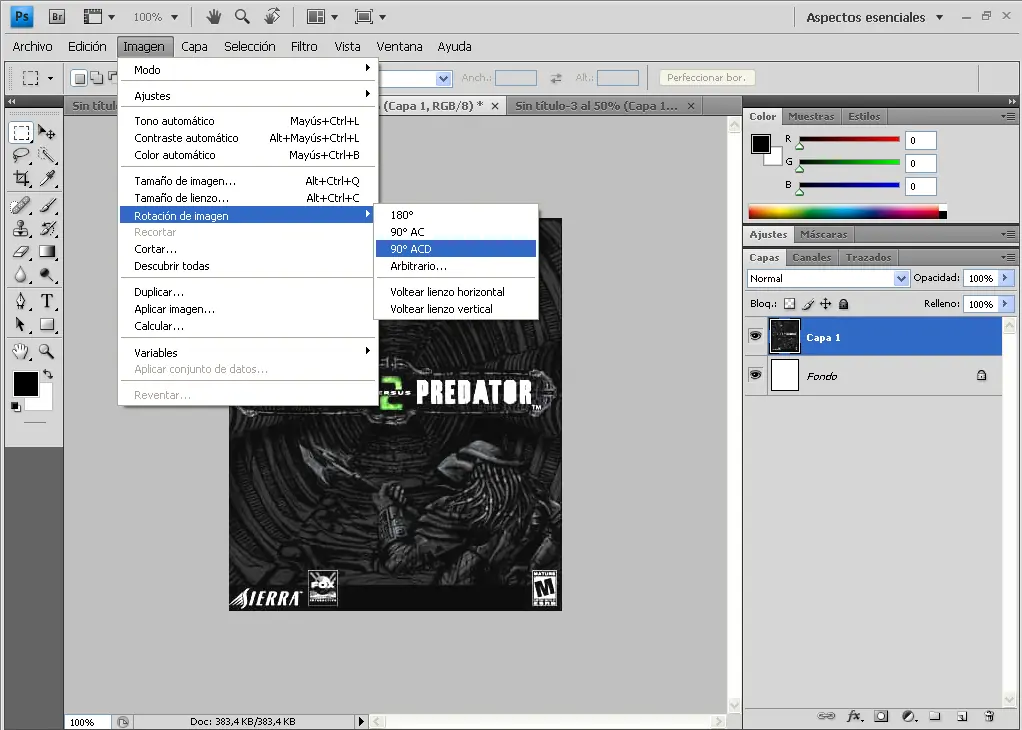Select the Hand tool in toolbox
This screenshot has width=1022, height=730.
click(21, 352)
